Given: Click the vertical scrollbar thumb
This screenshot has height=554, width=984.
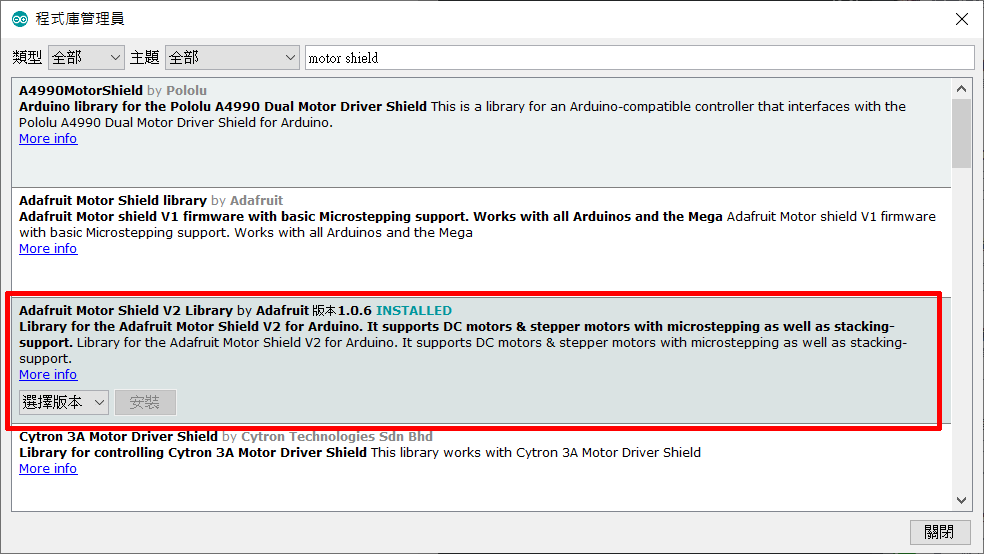Looking at the screenshot, I should pos(961,134).
